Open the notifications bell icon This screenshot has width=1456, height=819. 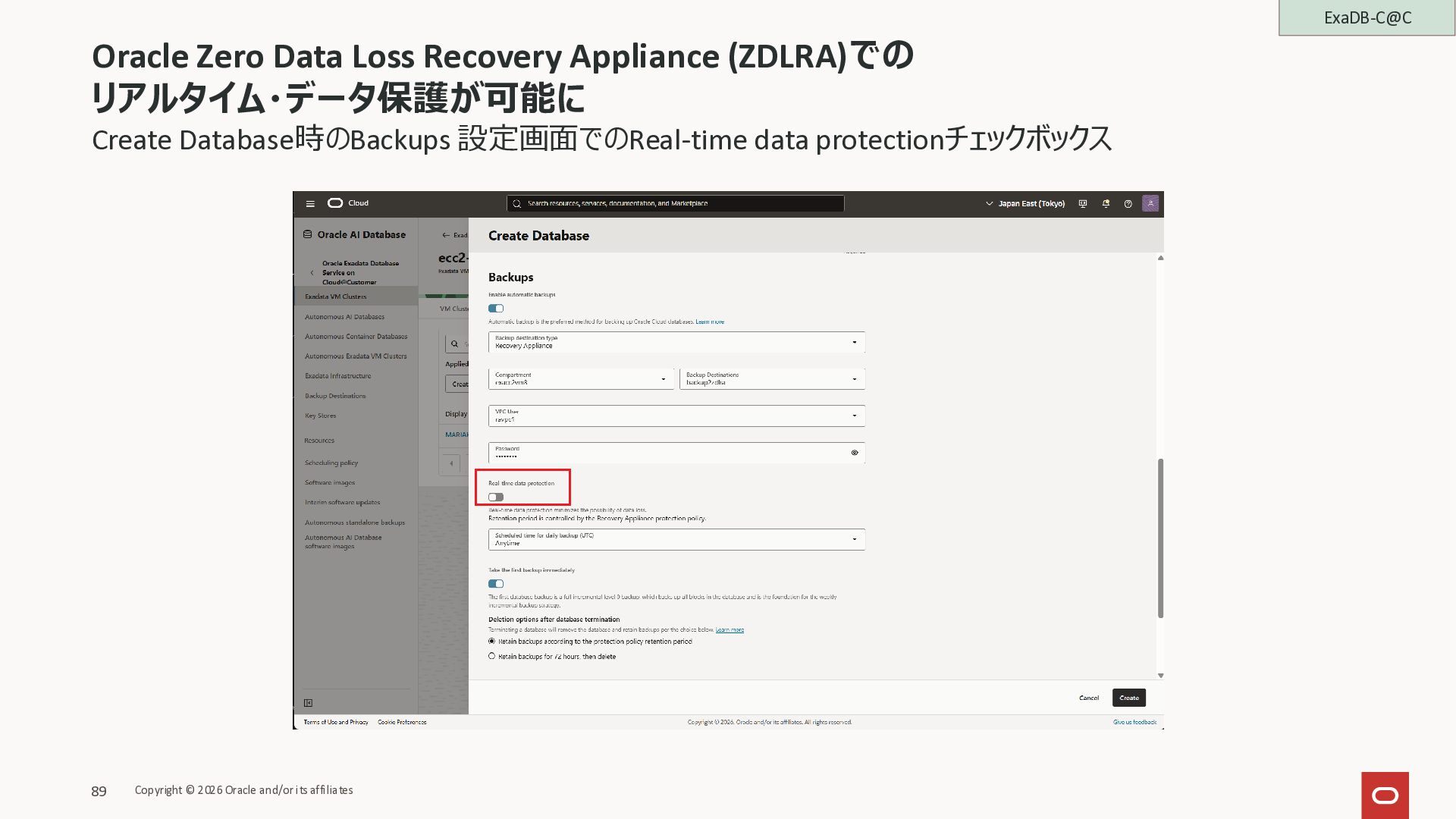click(1106, 204)
